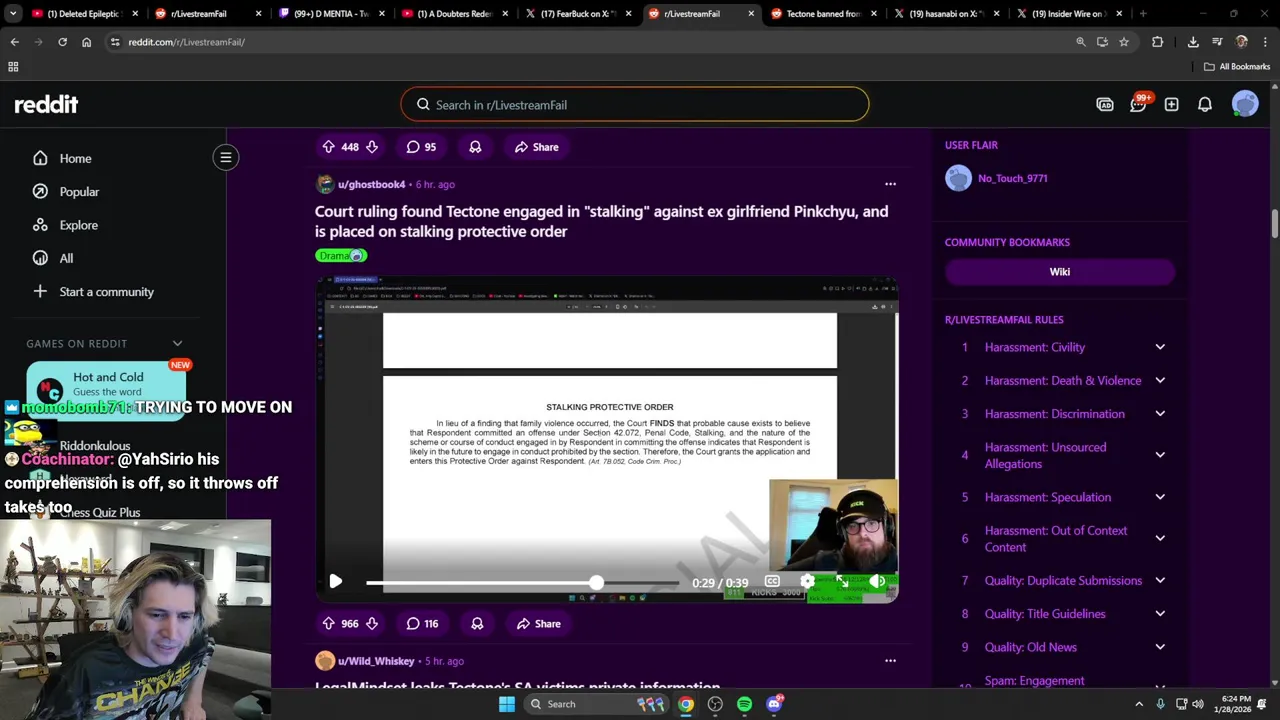Switch to FearBuck on X tab
This screenshot has width=1280, height=720.
[x=578, y=14]
